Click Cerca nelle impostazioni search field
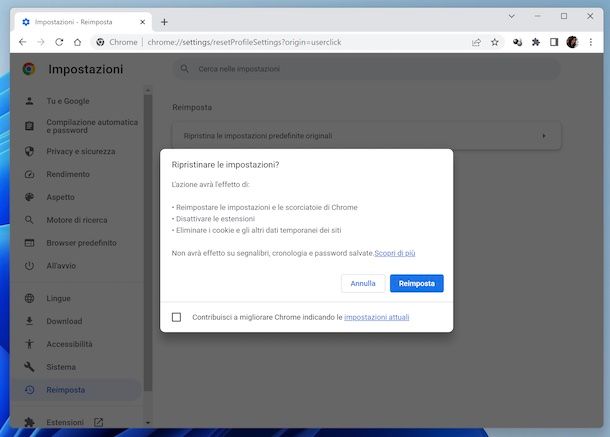 point(366,69)
